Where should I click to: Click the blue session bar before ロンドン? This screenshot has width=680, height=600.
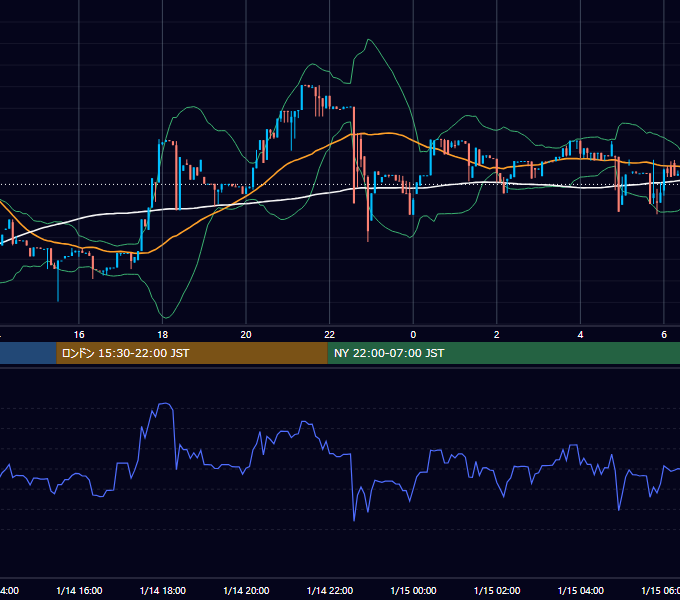28,353
